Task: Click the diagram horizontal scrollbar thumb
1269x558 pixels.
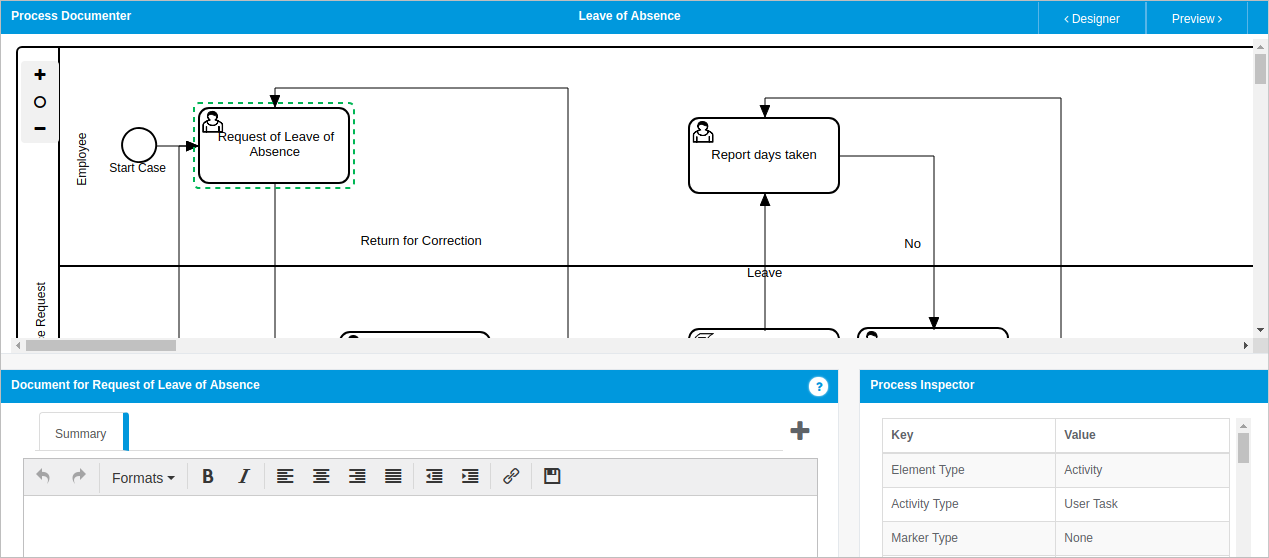Action: click(100, 345)
